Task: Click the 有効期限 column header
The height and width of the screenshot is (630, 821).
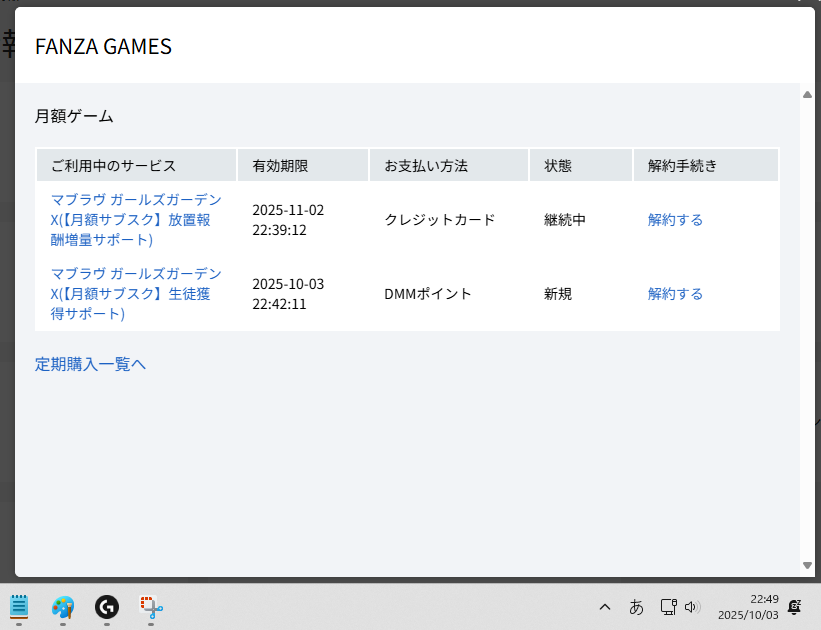Action: click(x=280, y=165)
